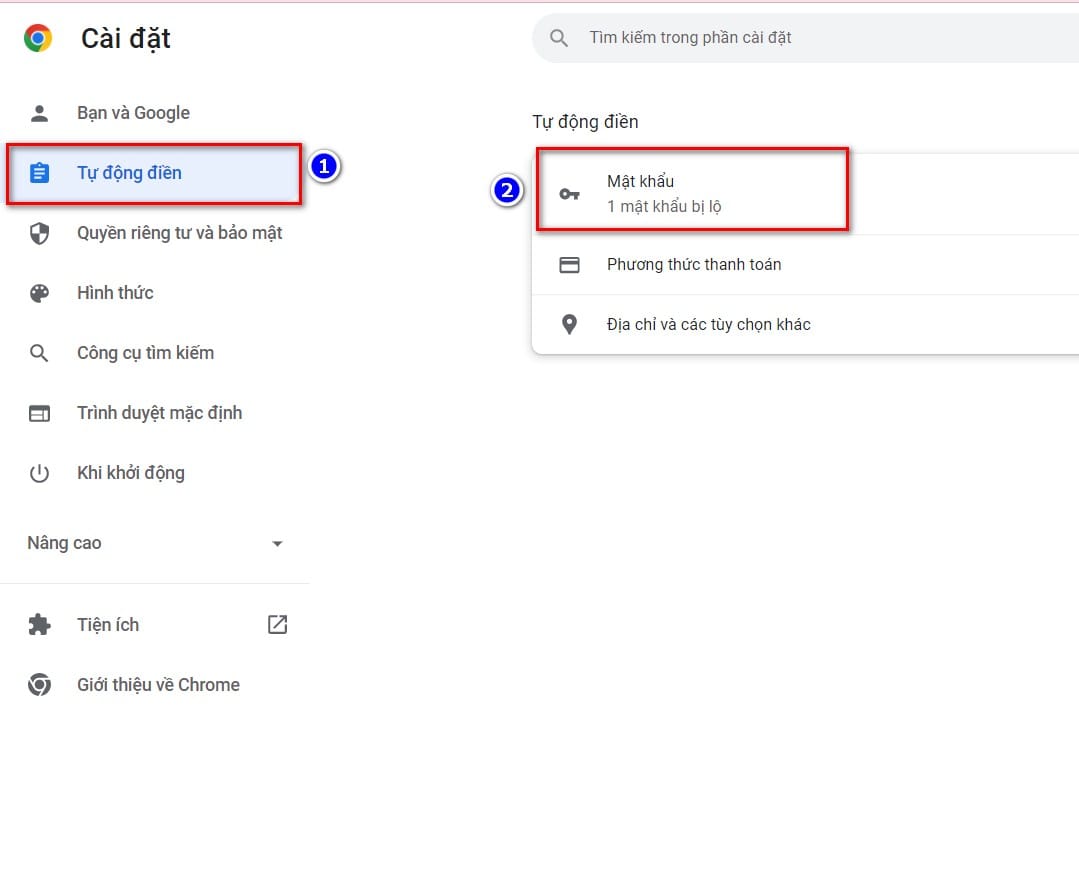The width and height of the screenshot is (1079, 892).
Task: Click the Tìm kiếm trong phần cài đặt field
Action: point(805,38)
